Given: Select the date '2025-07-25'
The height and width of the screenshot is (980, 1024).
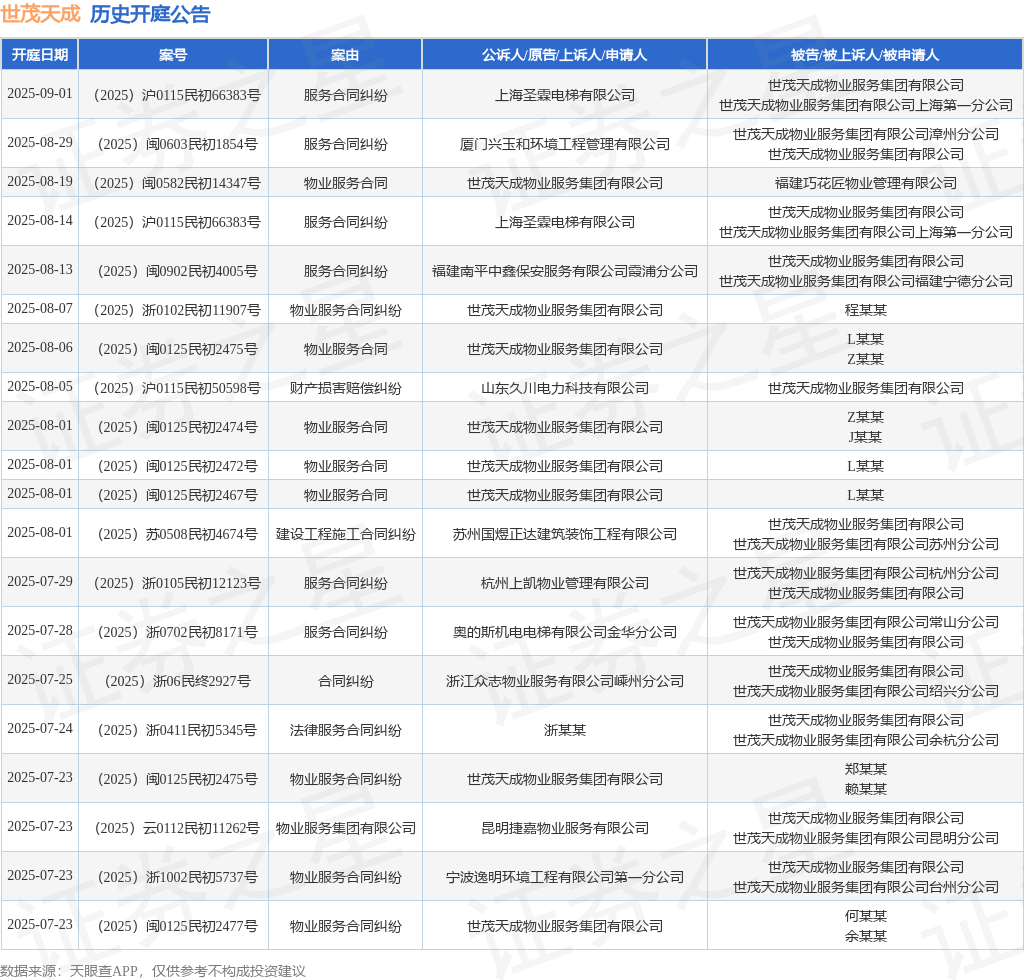Looking at the screenshot, I should [40, 679].
